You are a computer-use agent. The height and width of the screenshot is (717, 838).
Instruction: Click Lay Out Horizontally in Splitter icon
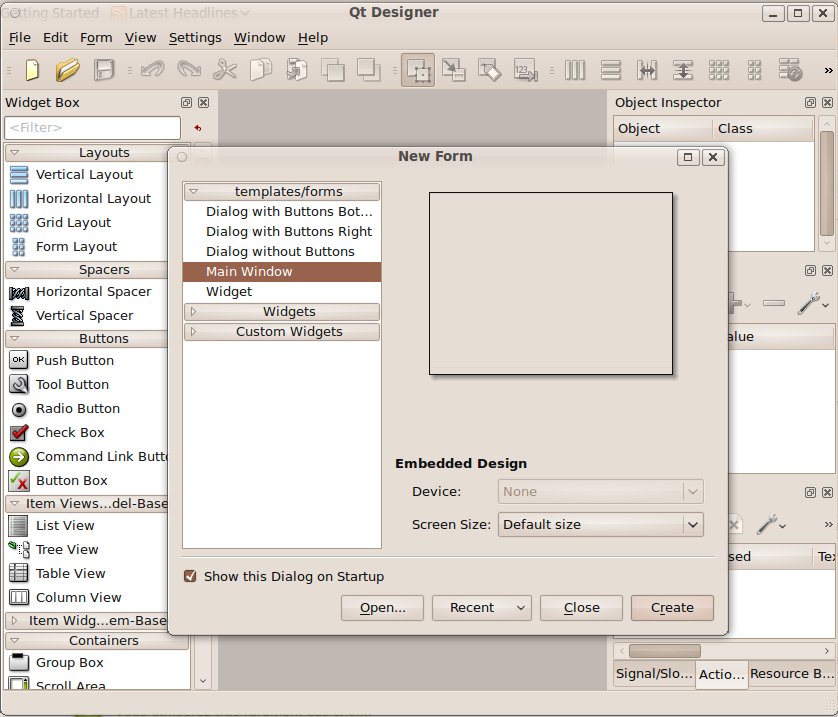click(x=647, y=70)
